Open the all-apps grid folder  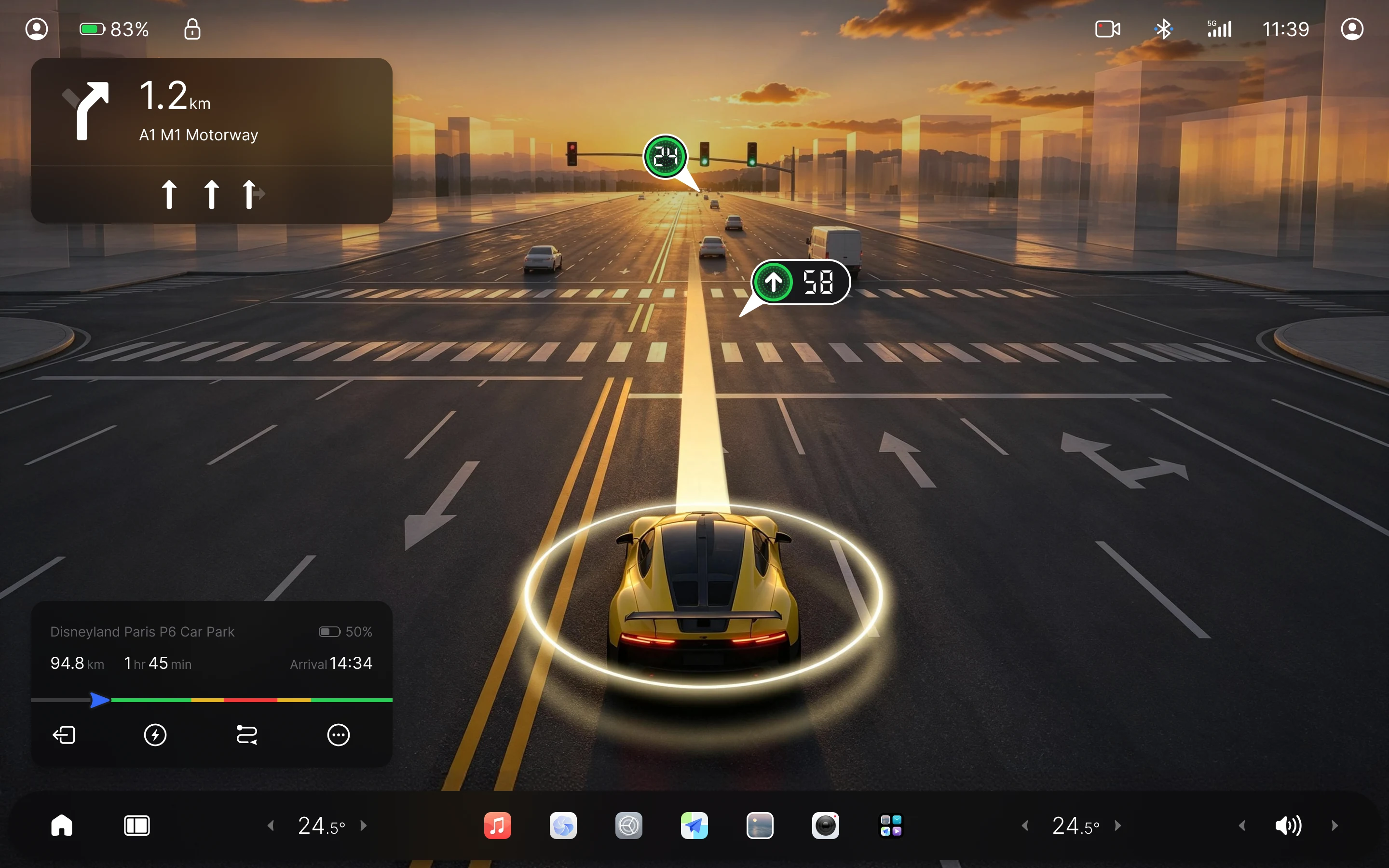[x=891, y=826]
